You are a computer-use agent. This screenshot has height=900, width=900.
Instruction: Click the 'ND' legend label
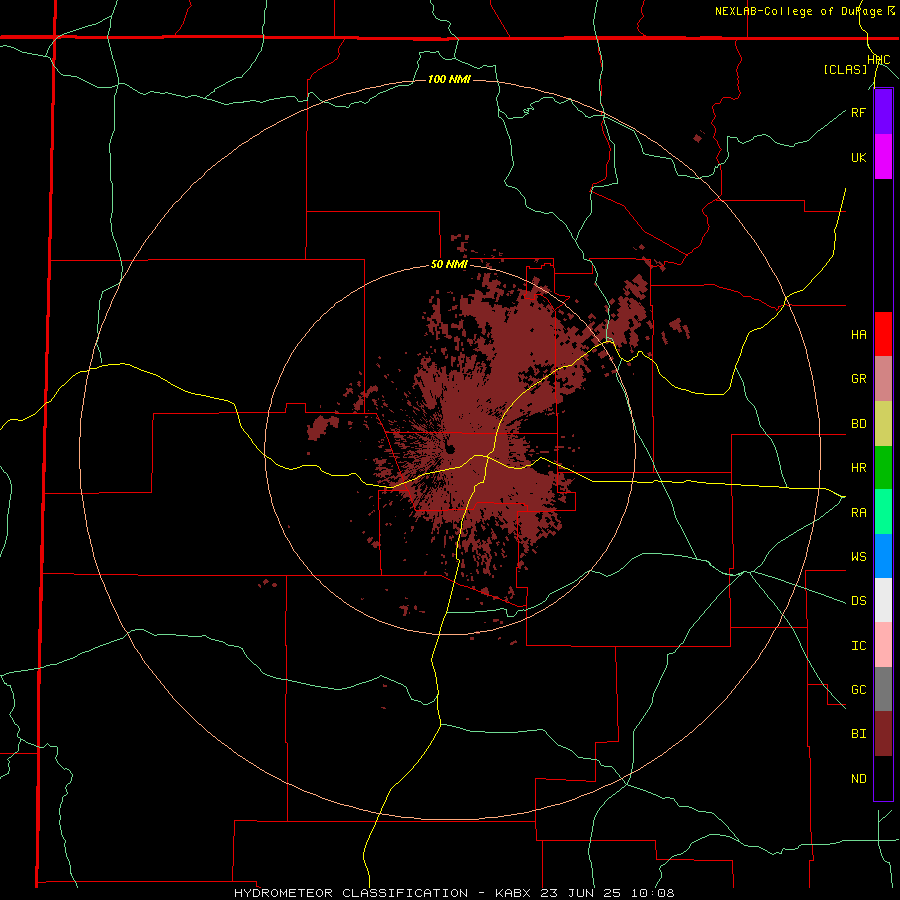858,779
